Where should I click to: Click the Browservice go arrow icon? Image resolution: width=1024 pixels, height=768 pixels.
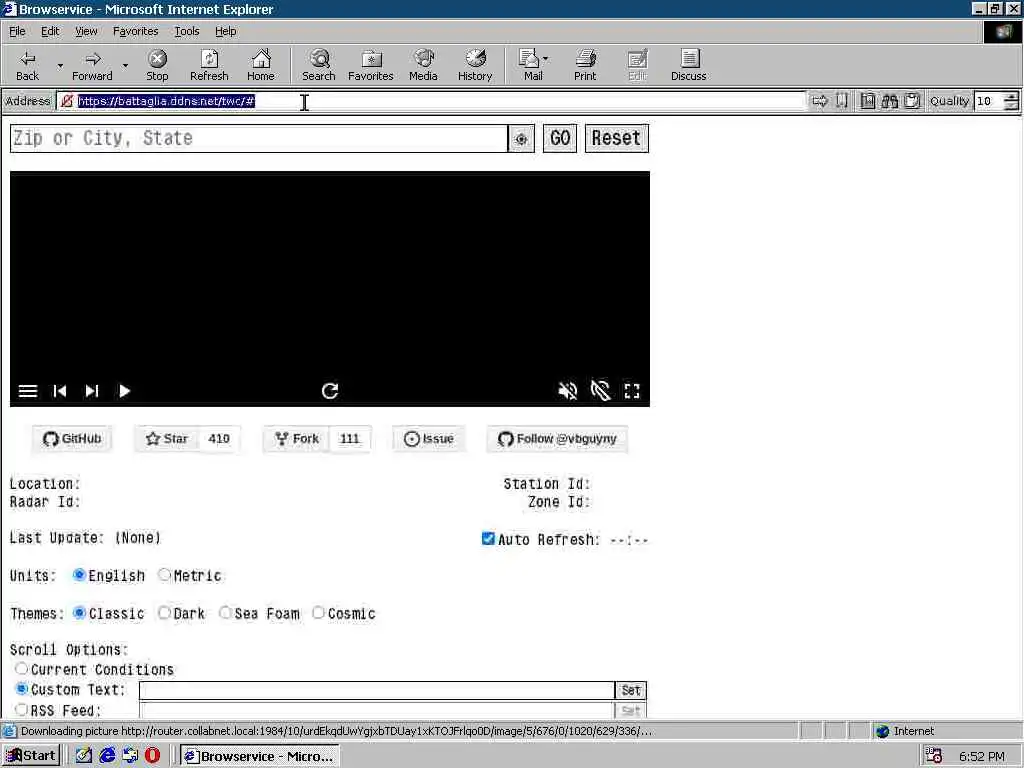point(820,101)
